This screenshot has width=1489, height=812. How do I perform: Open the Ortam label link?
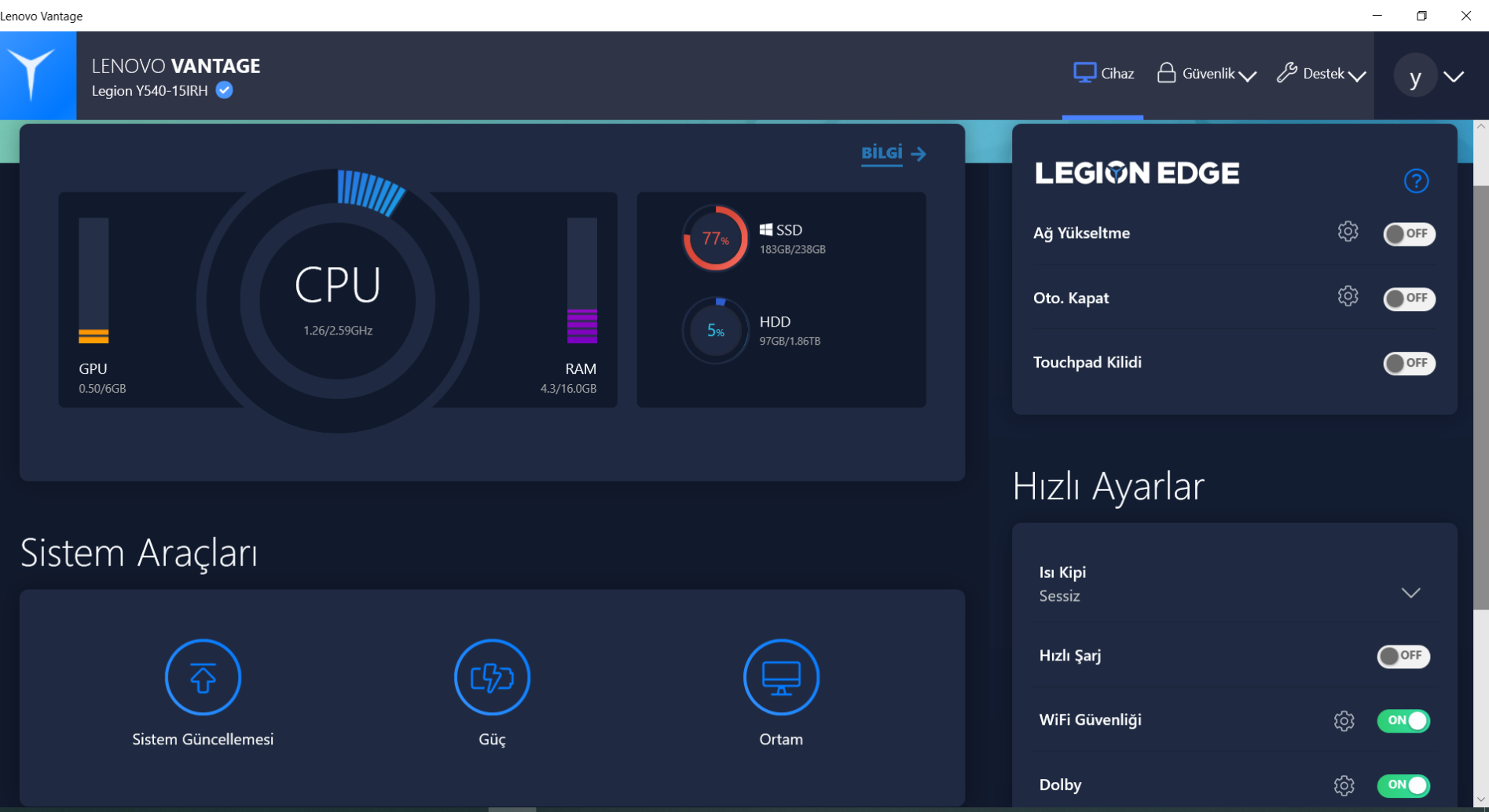(x=781, y=739)
